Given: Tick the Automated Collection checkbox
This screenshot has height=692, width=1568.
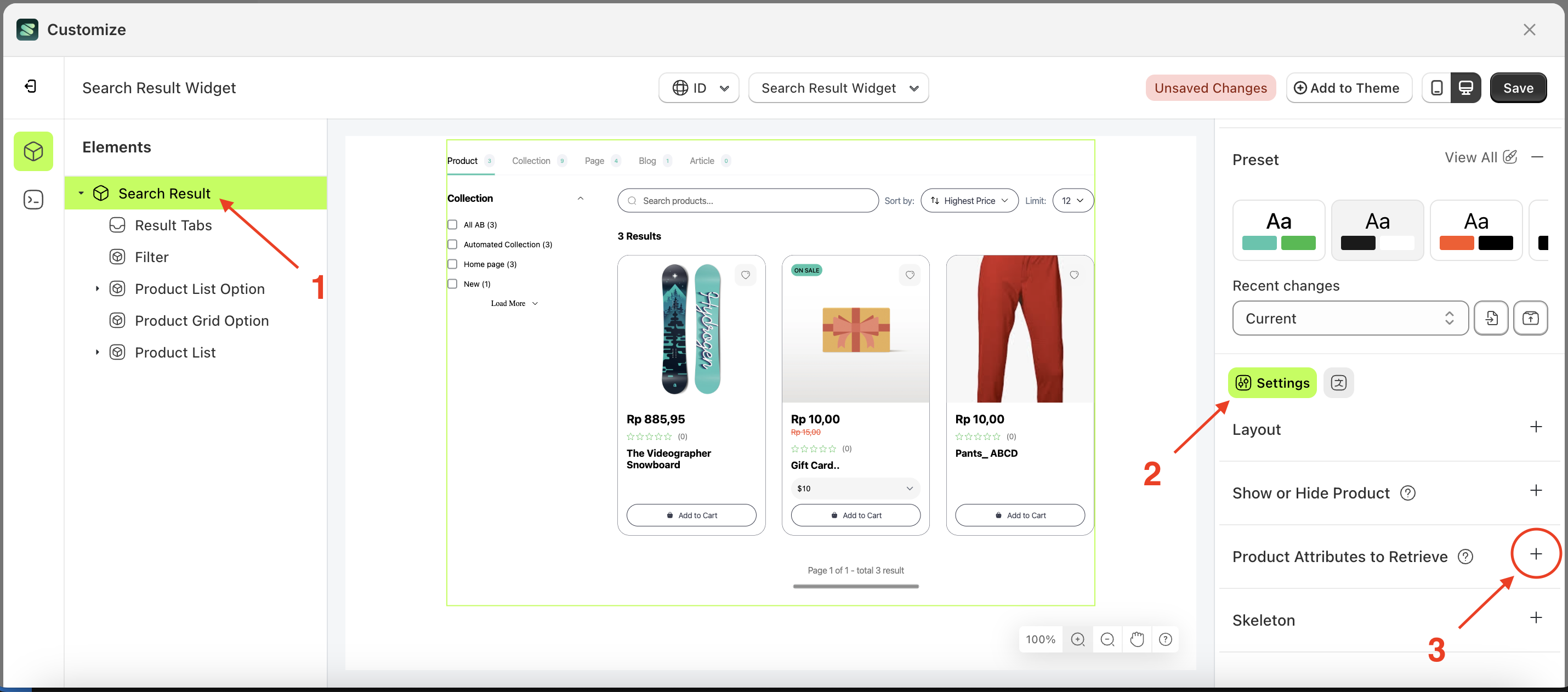Looking at the screenshot, I should tap(452, 245).
